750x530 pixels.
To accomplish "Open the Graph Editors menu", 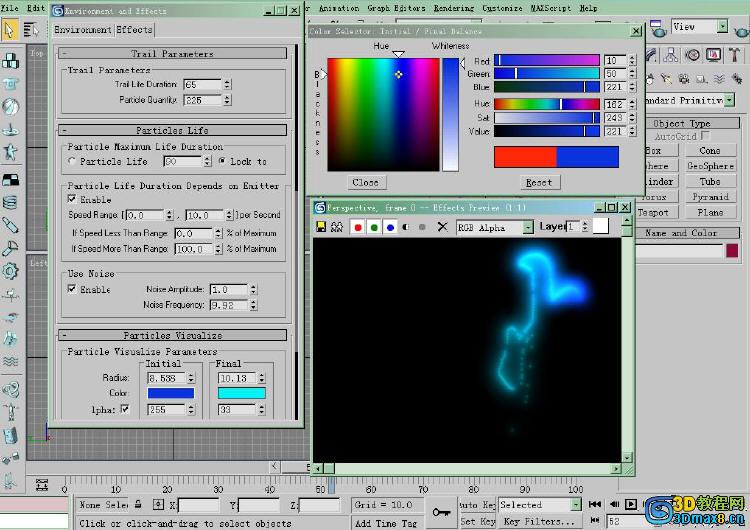I will point(396,8).
